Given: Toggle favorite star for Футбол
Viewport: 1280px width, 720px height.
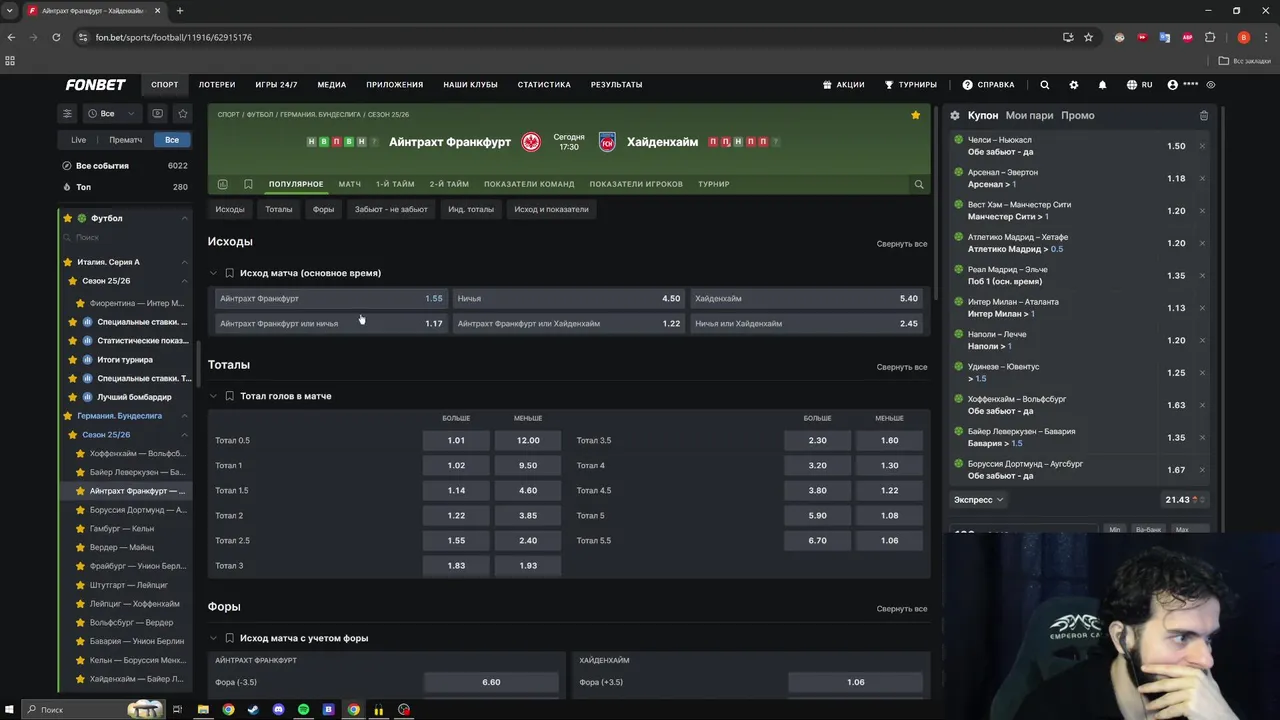Looking at the screenshot, I should 68,218.
